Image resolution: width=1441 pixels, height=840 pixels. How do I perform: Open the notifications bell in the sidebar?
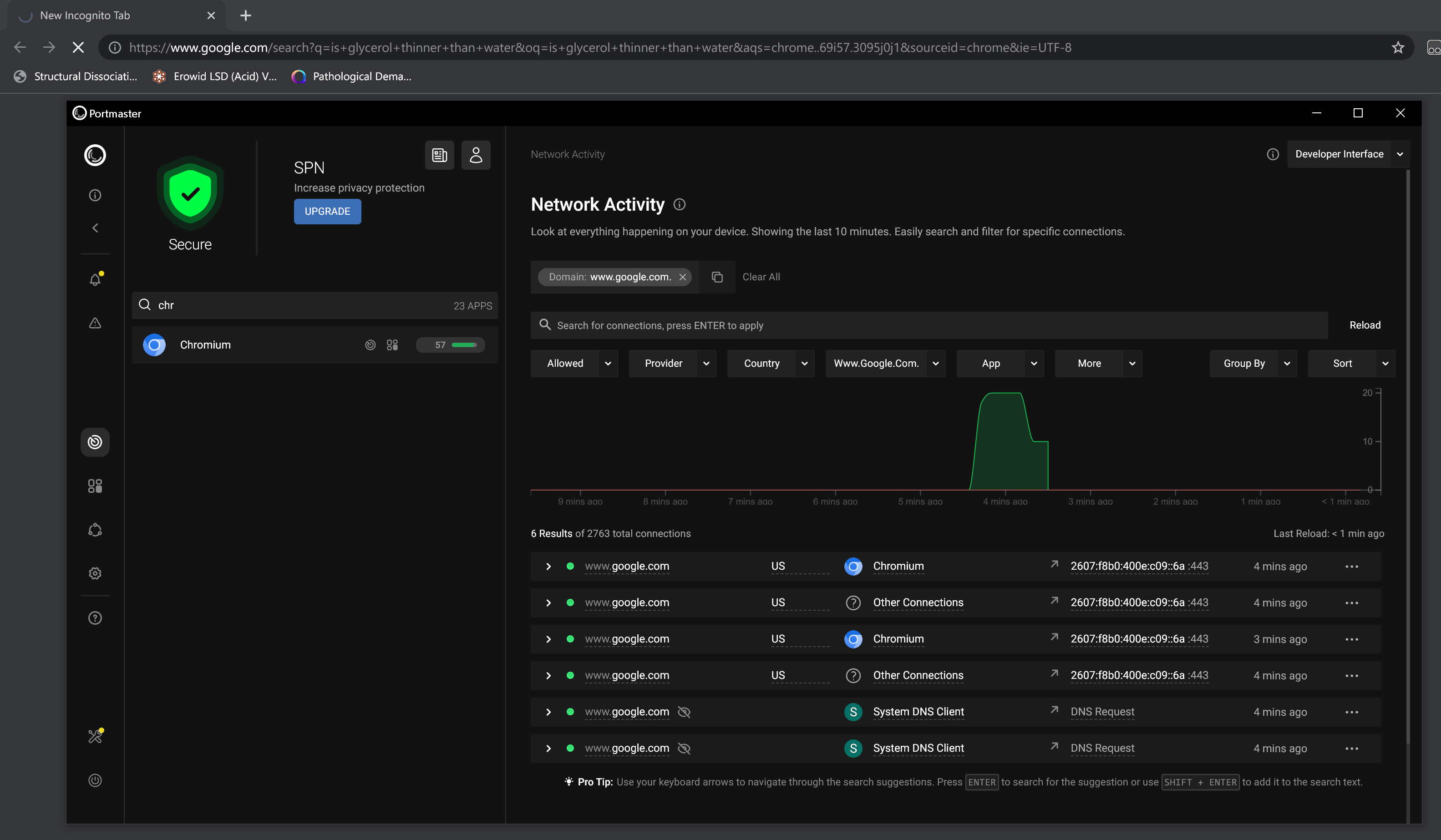click(95, 279)
